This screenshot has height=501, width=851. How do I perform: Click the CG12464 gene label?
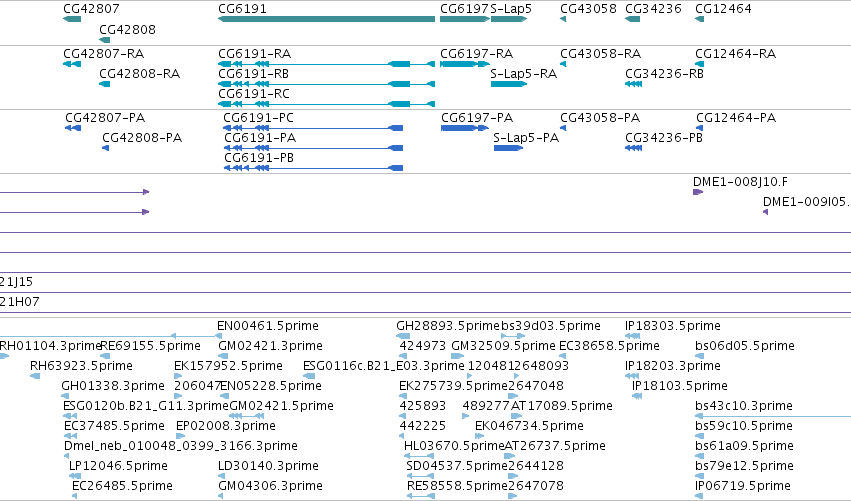(x=723, y=9)
